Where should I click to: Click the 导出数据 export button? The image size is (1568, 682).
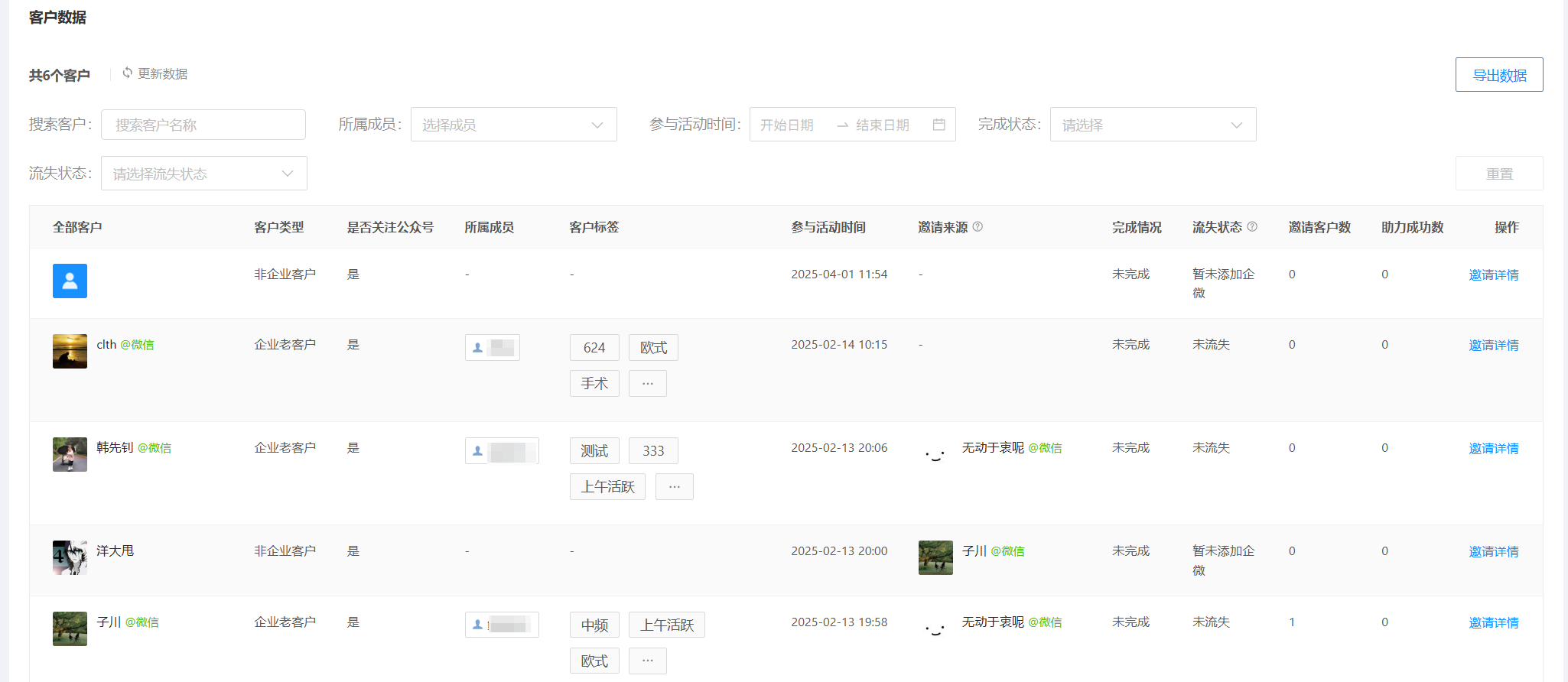(1499, 75)
